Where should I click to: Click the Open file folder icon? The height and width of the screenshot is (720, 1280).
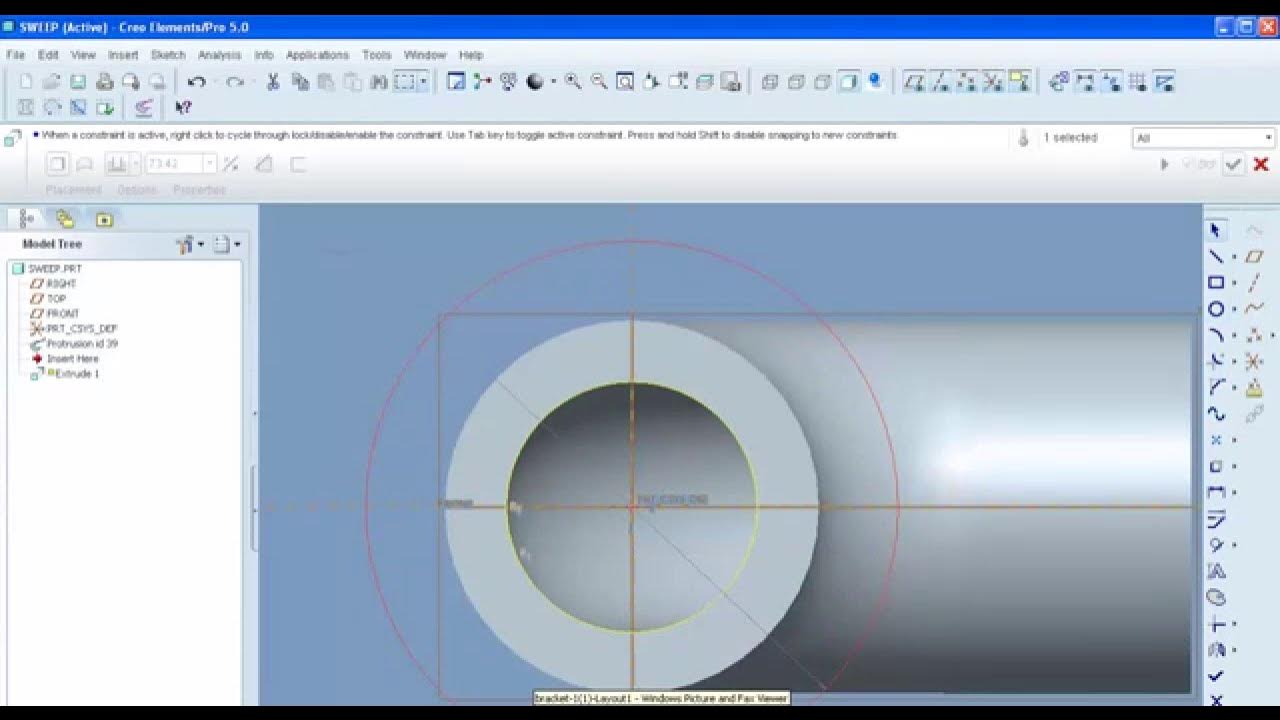point(52,82)
